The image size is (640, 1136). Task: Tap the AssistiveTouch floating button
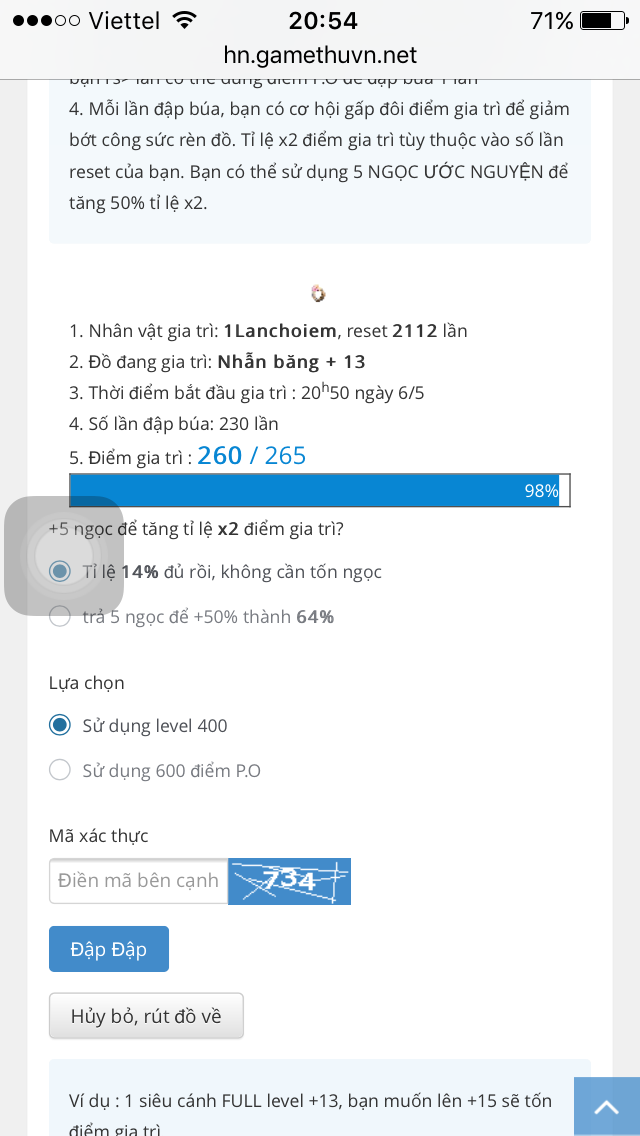[64, 556]
